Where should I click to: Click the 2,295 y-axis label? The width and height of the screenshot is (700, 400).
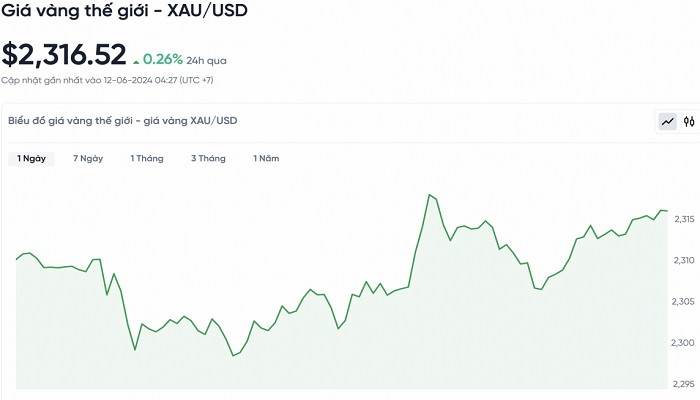click(684, 384)
